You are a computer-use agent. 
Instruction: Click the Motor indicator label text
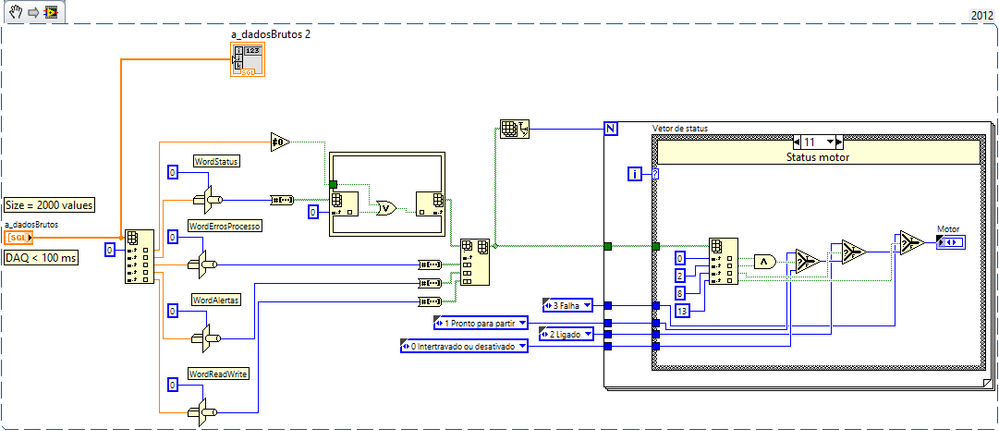click(948, 229)
